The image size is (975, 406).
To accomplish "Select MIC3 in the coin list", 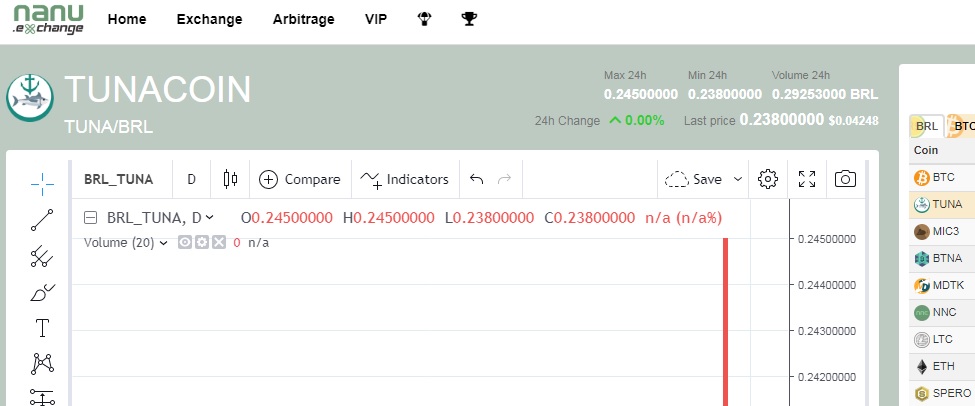I will click(x=942, y=231).
